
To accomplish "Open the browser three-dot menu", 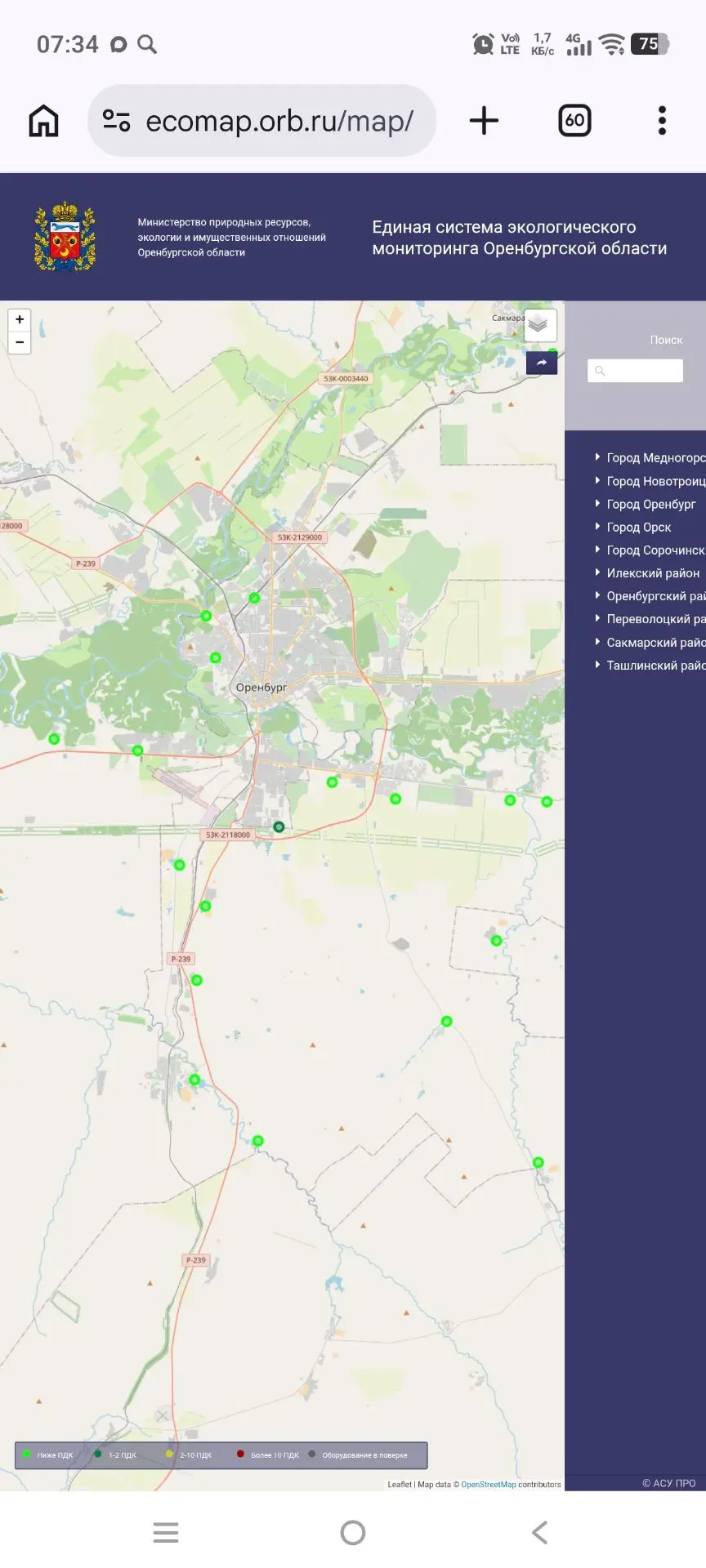I will pyautogui.click(x=662, y=121).
